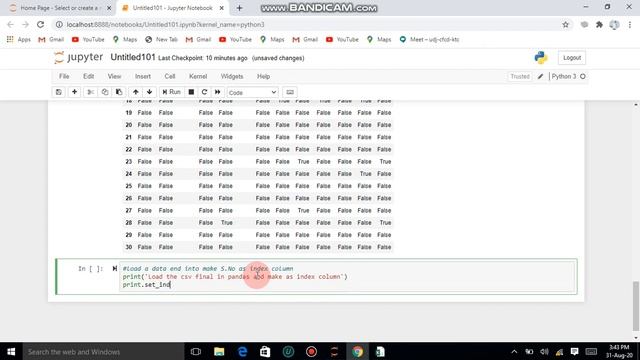Move selected cell up with the arrow icon
This screenshot has height=360, width=640.
[136, 92]
